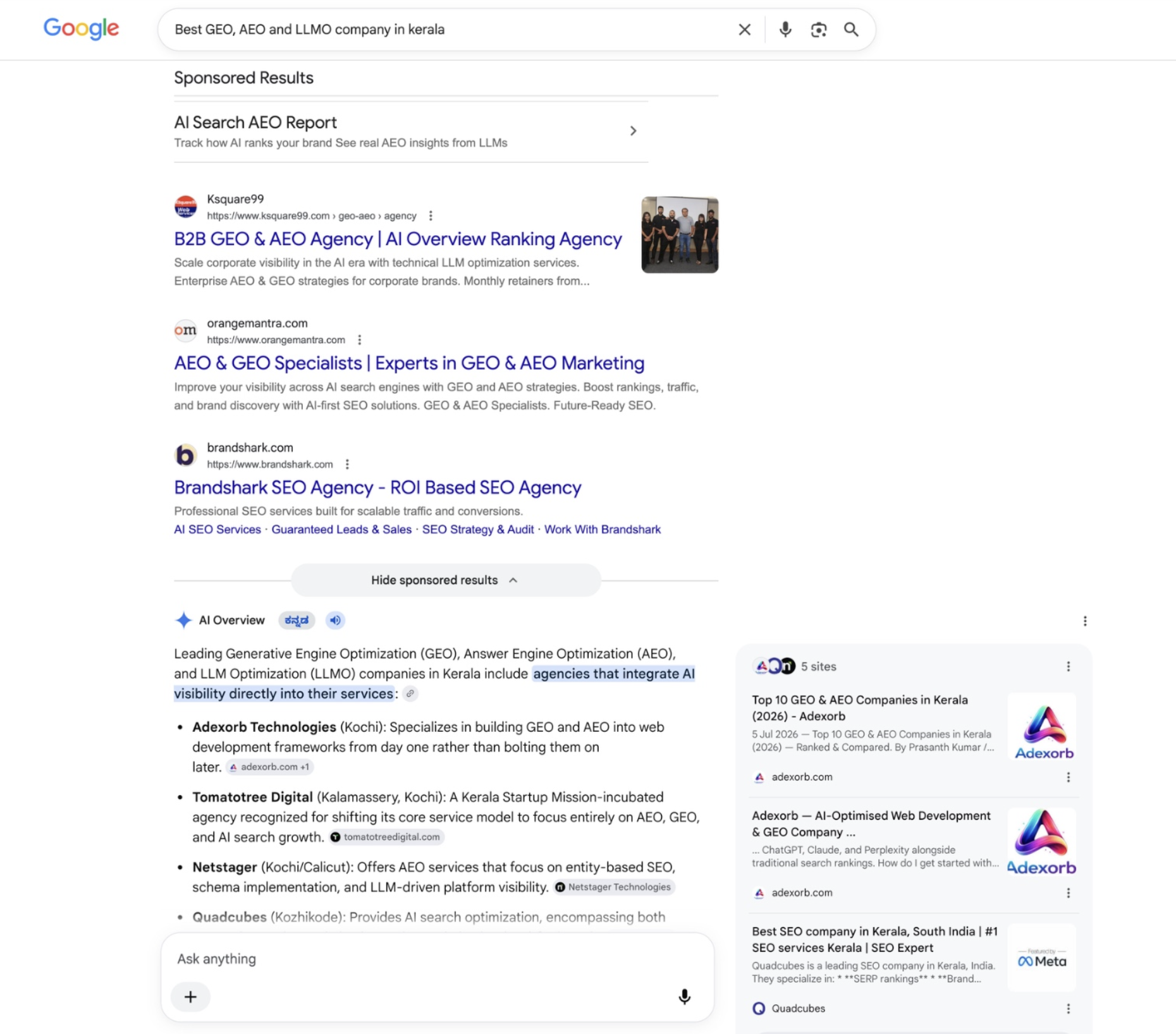Click the Google logo
Screen dimensions: 1176x1034
(81, 28)
